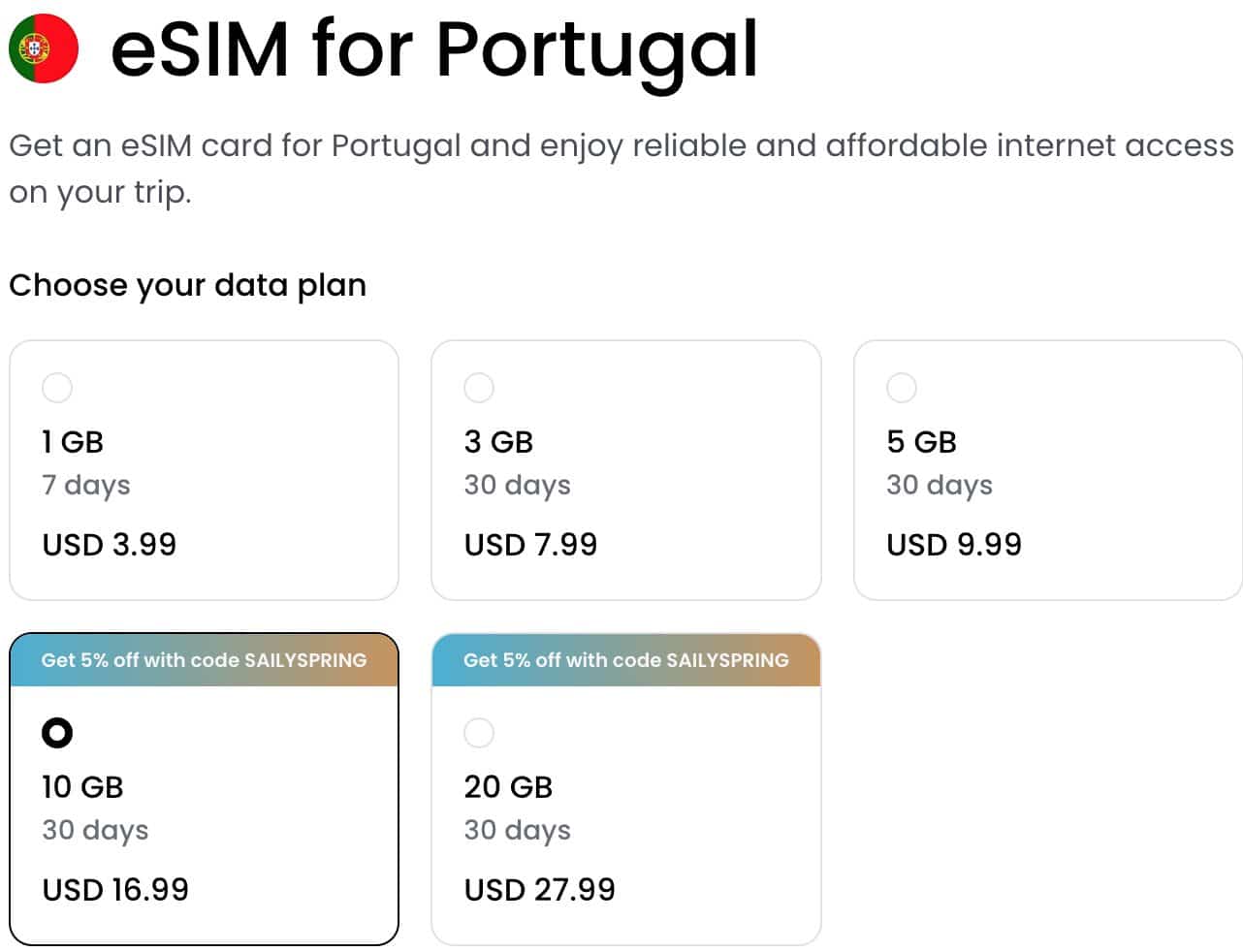Viewport: 1243px width, 952px height.
Task: Click the USD 16.99 price label
Action: (115, 890)
